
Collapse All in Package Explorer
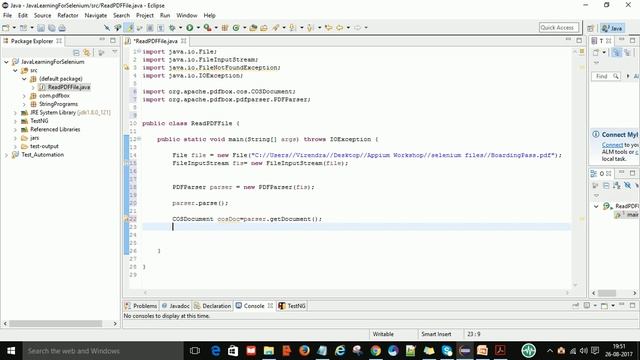pos(76,52)
